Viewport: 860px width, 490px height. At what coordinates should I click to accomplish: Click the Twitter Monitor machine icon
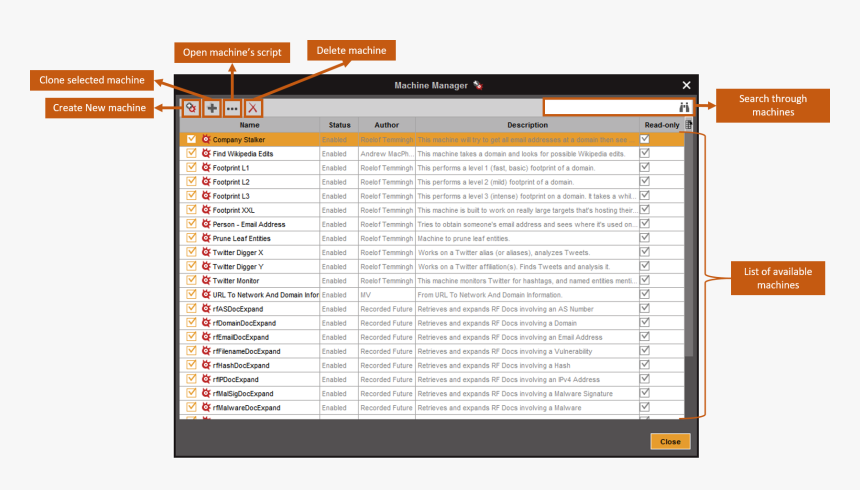206,280
